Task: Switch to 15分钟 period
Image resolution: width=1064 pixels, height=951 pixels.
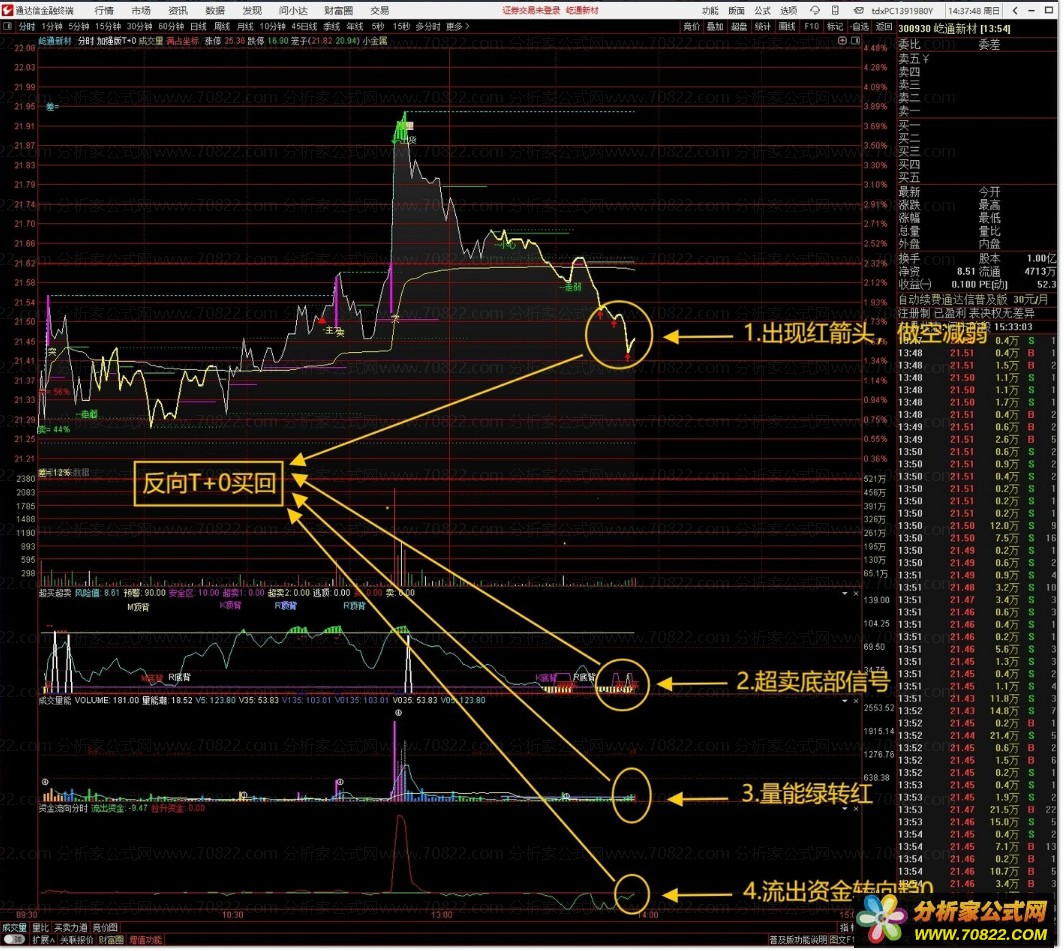Action: tap(108, 26)
